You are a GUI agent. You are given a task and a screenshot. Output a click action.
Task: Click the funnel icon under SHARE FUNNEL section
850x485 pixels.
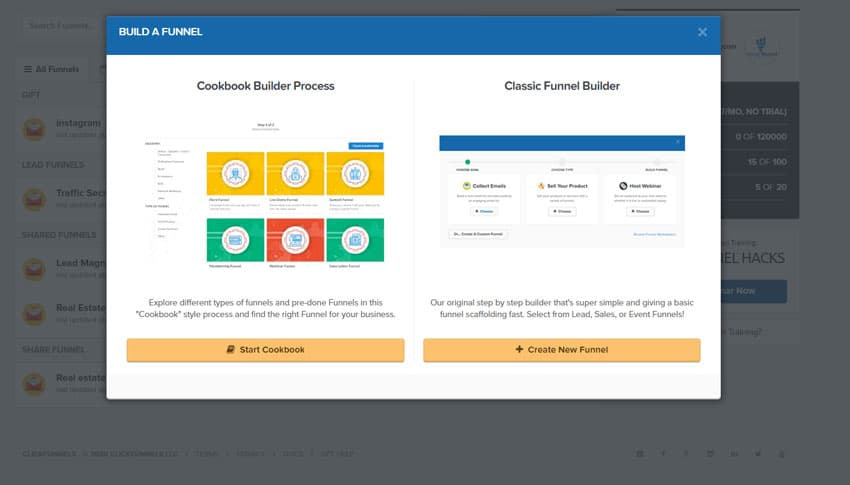(34, 384)
